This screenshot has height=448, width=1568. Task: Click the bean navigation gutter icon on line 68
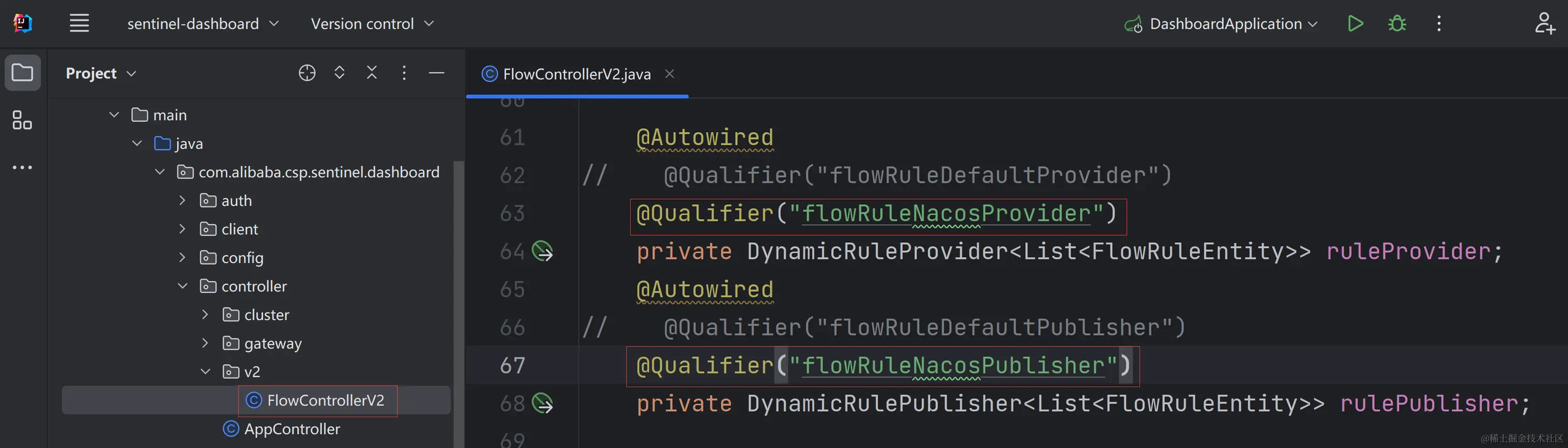pyautogui.click(x=542, y=403)
